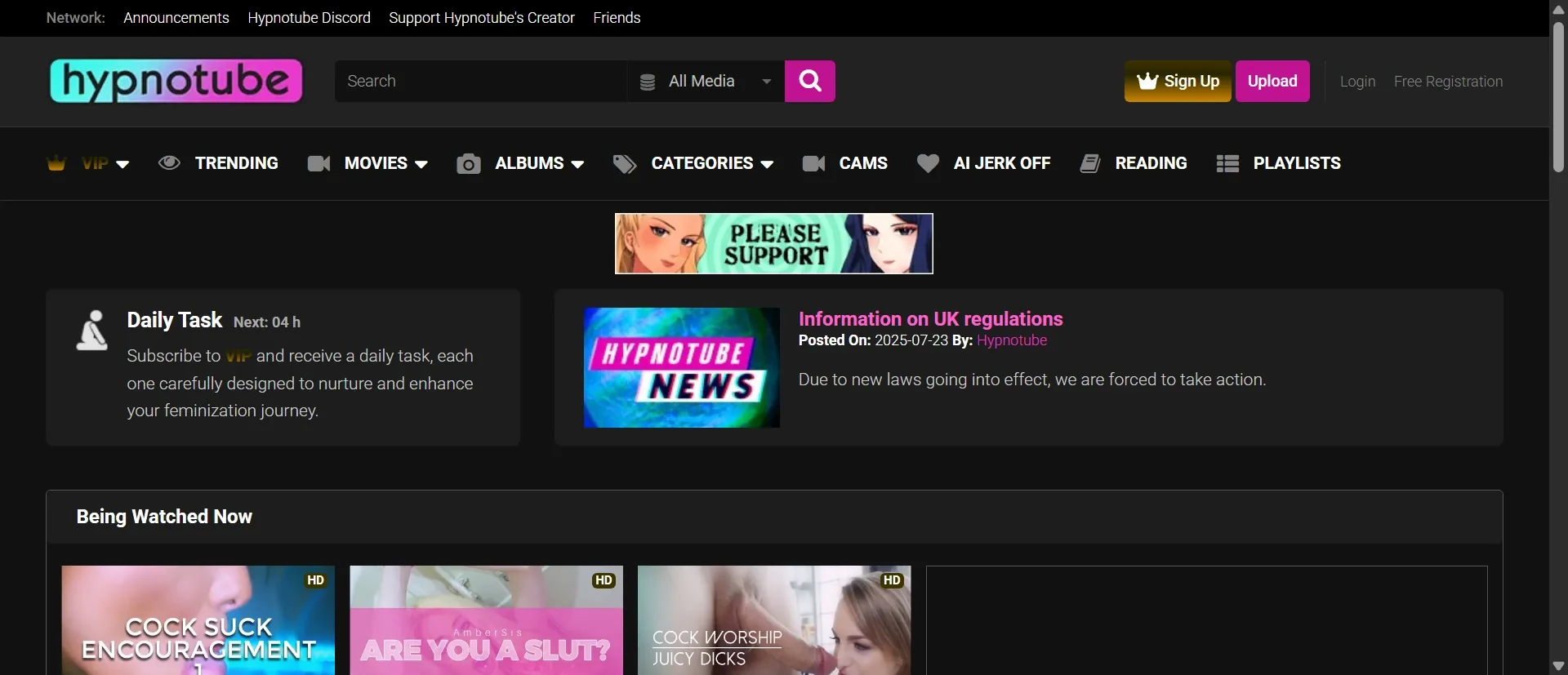Viewport: 1568px width, 675px height.
Task: Click the Categories tags icon
Action: (625, 164)
